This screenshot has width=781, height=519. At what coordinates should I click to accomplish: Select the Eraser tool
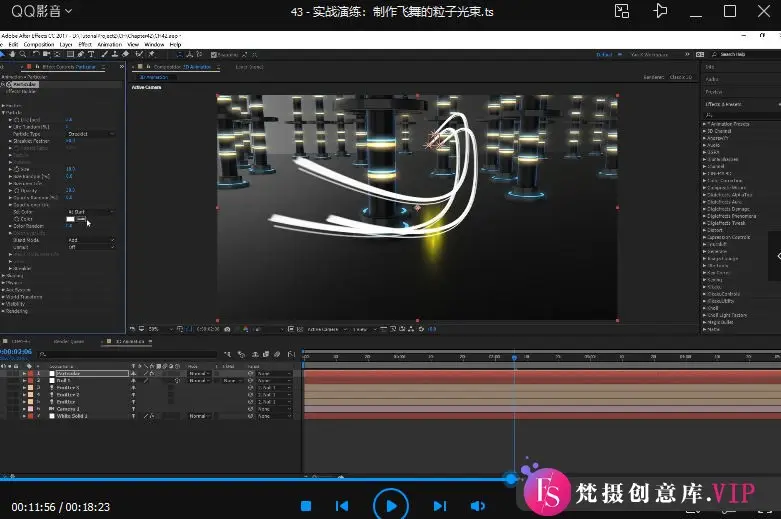point(126,54)
